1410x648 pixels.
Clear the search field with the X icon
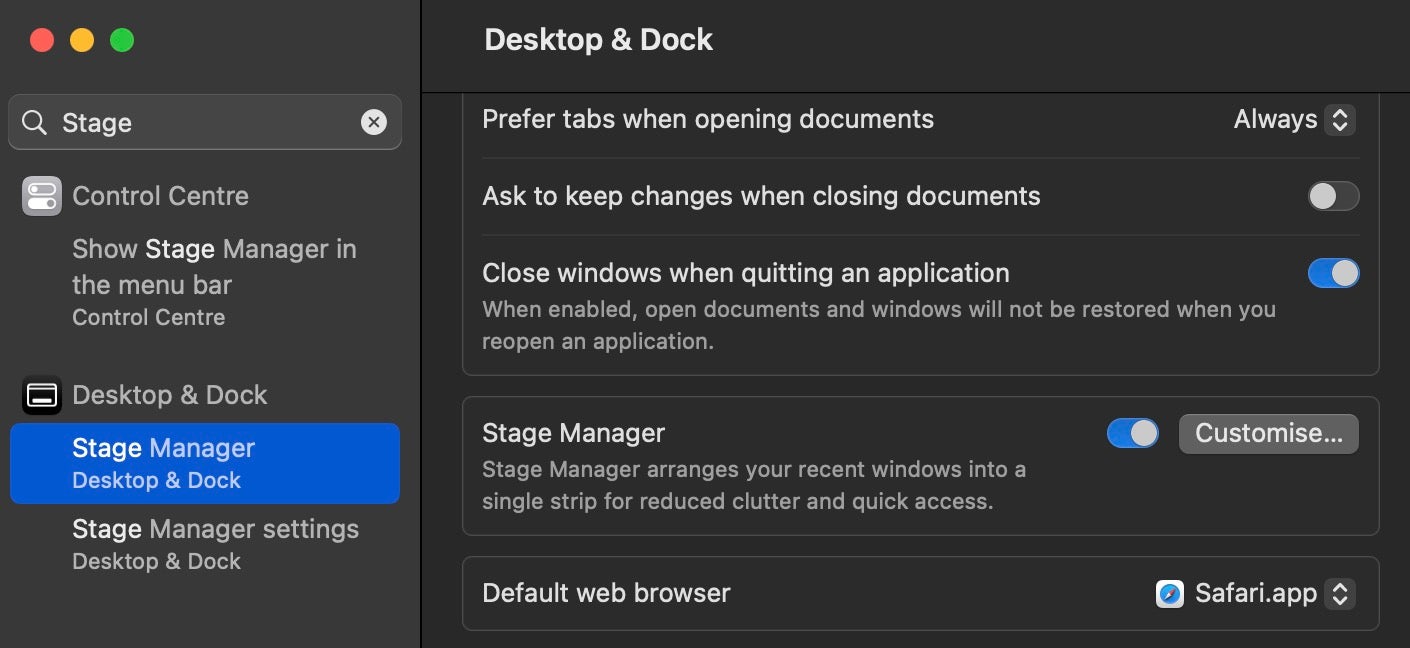pyautogui.click(x=373, y=122)
